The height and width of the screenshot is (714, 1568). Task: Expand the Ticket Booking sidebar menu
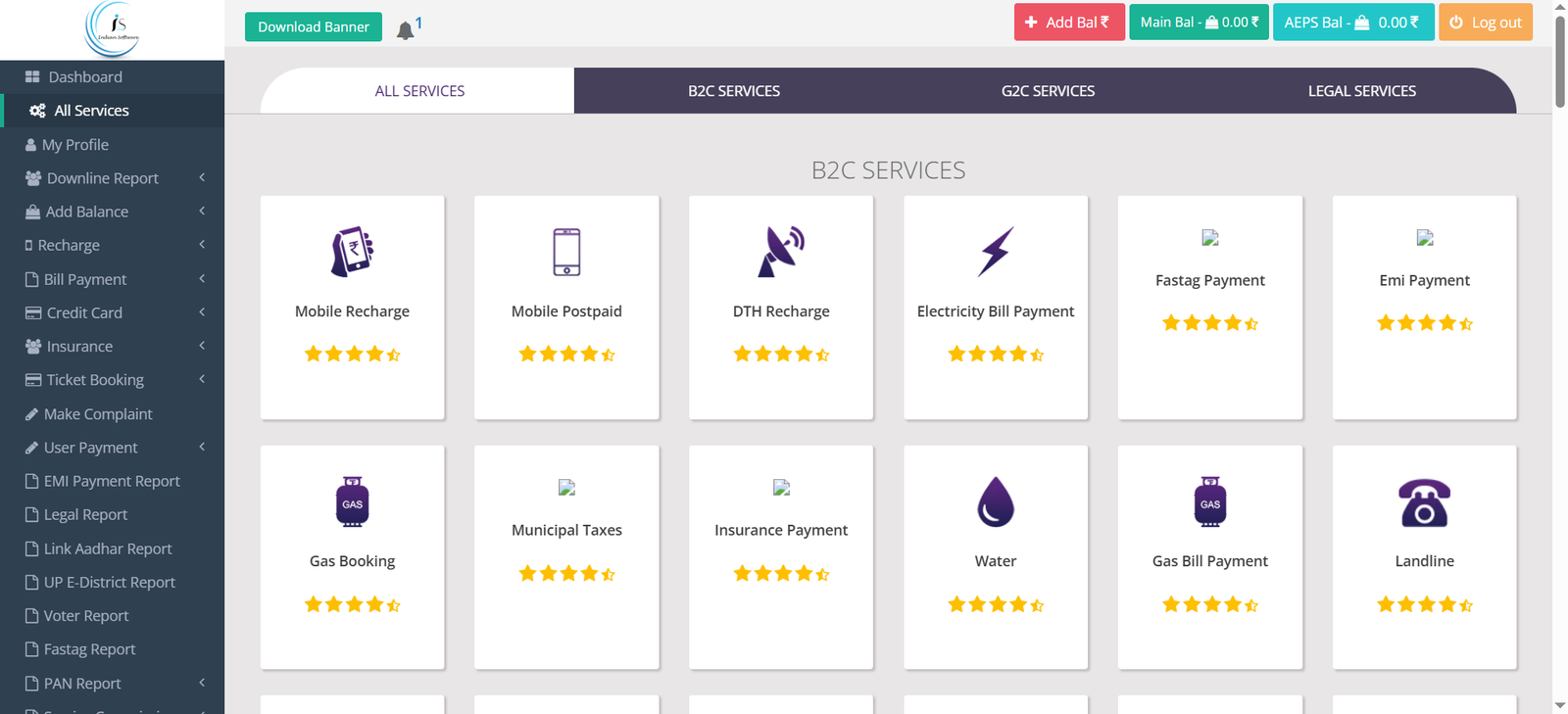pyautogui.click(x=95, y=380)
